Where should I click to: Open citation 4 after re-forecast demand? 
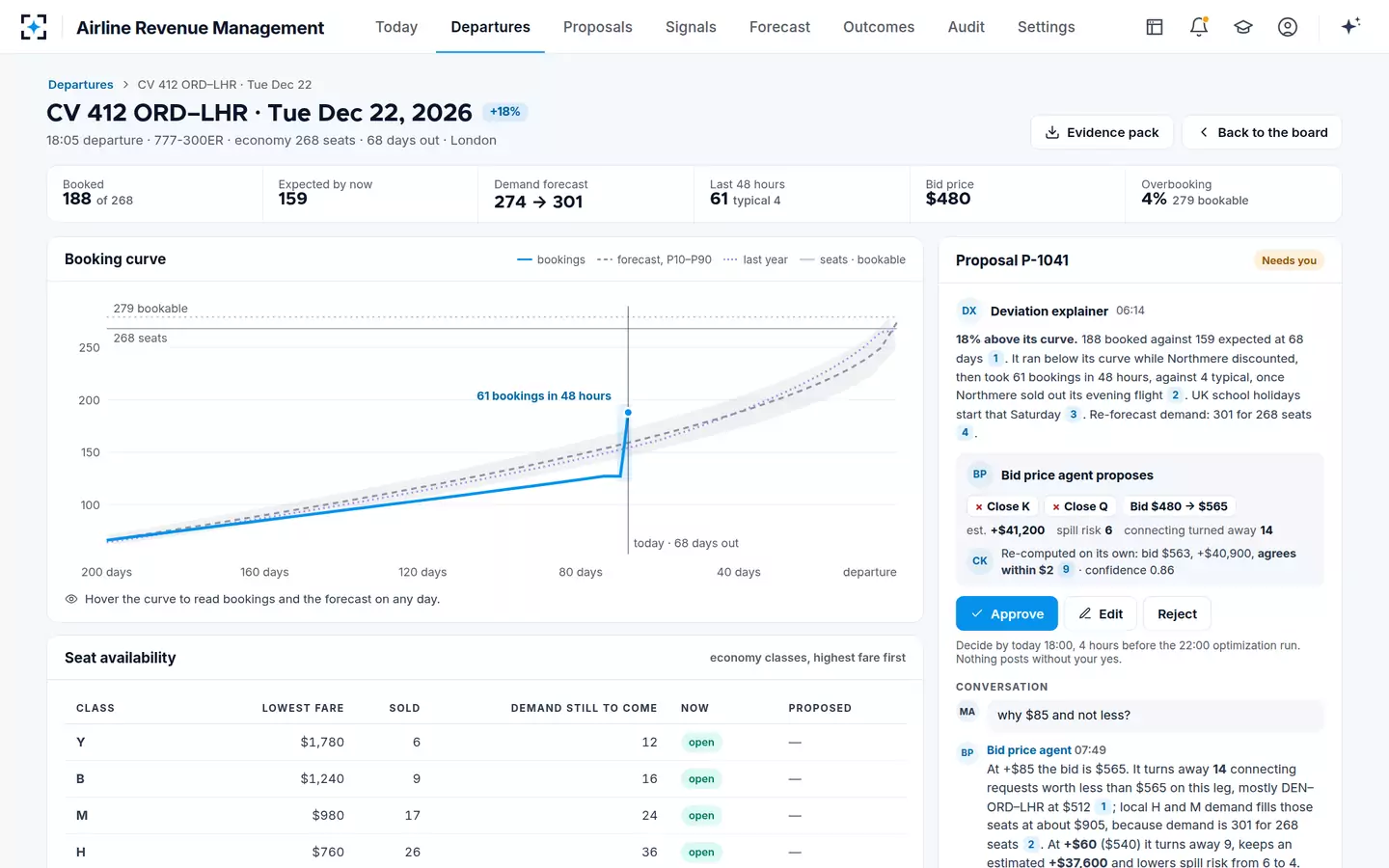[965, 433]
